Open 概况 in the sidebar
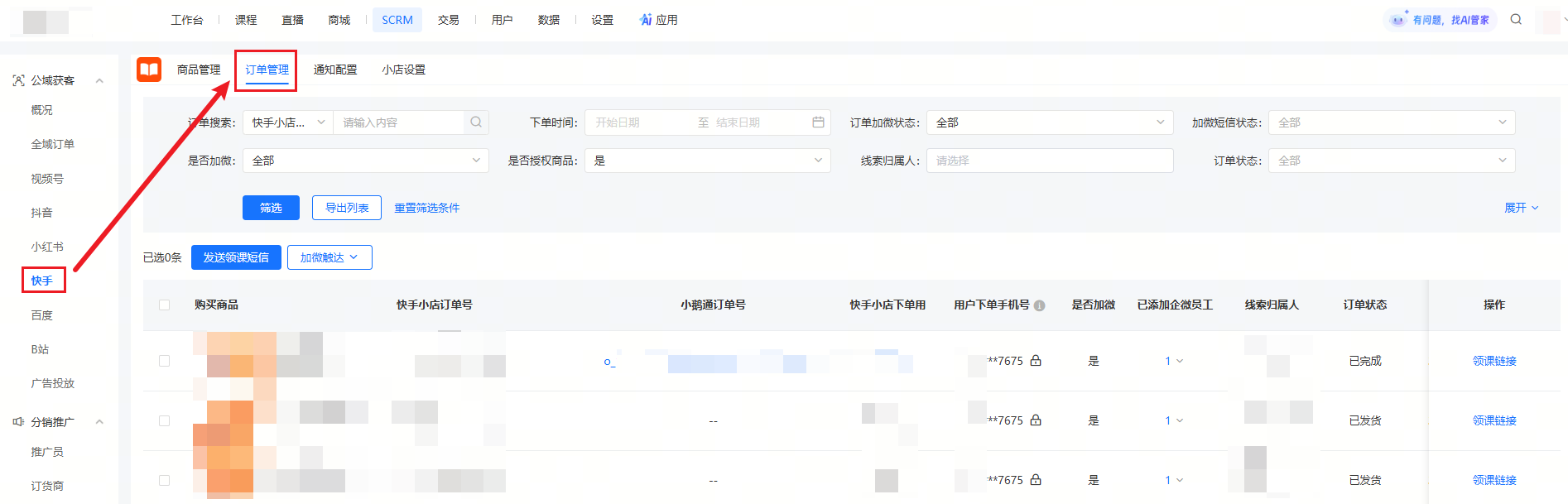 41,110
